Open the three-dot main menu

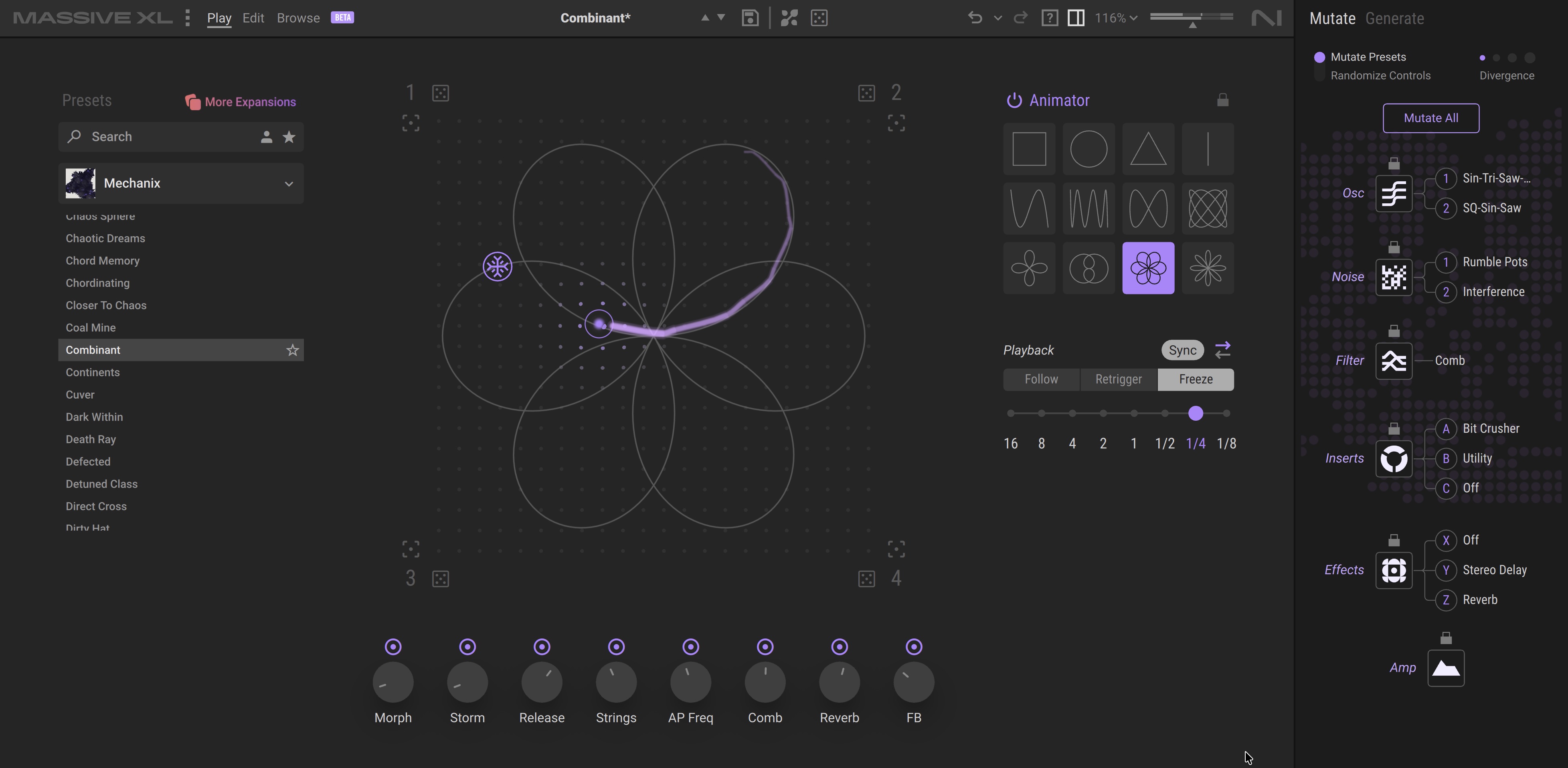pyautogui.click(x=188, y=18)
